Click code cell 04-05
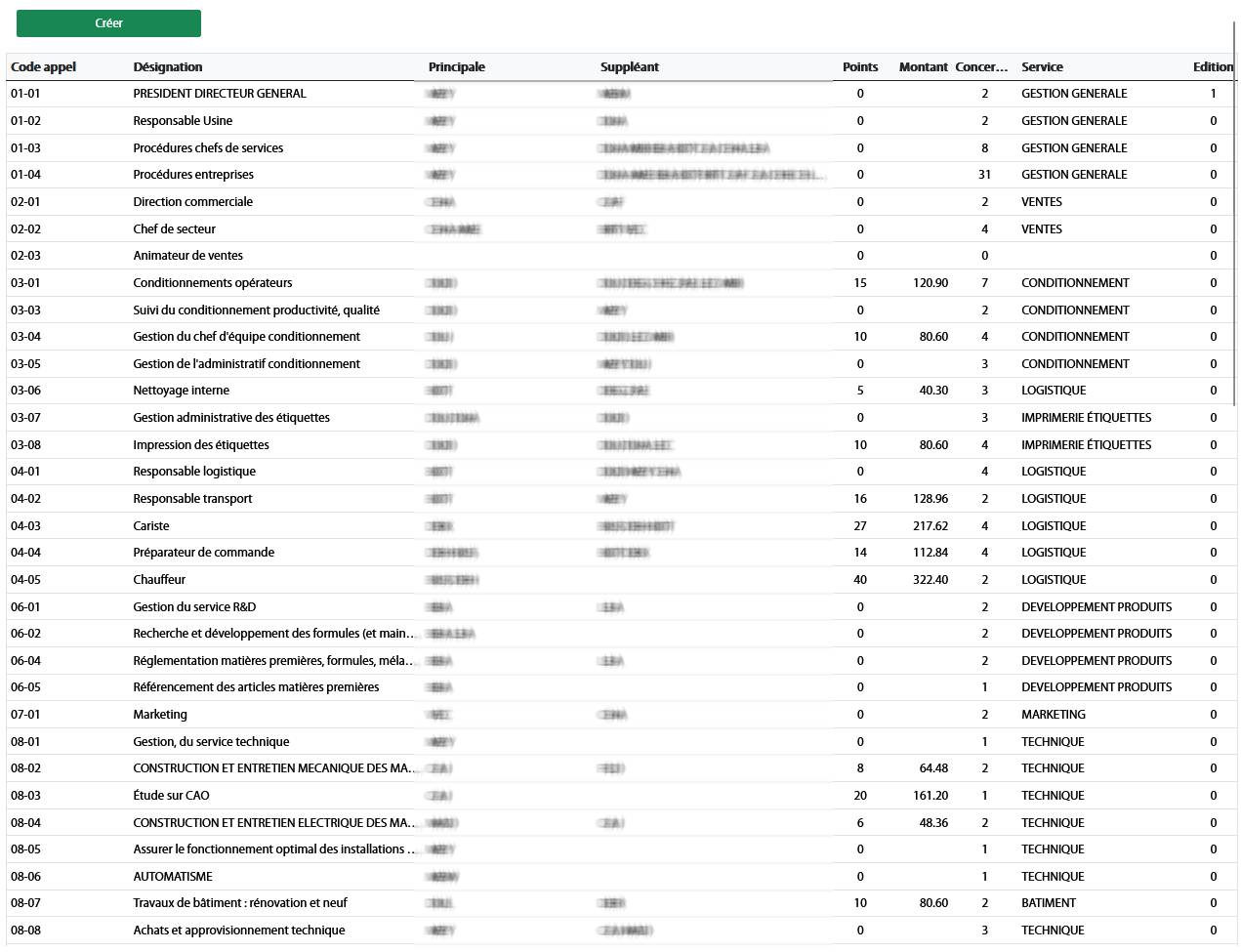This screenshot has height=952, width=1241. [x=25, y=580]
